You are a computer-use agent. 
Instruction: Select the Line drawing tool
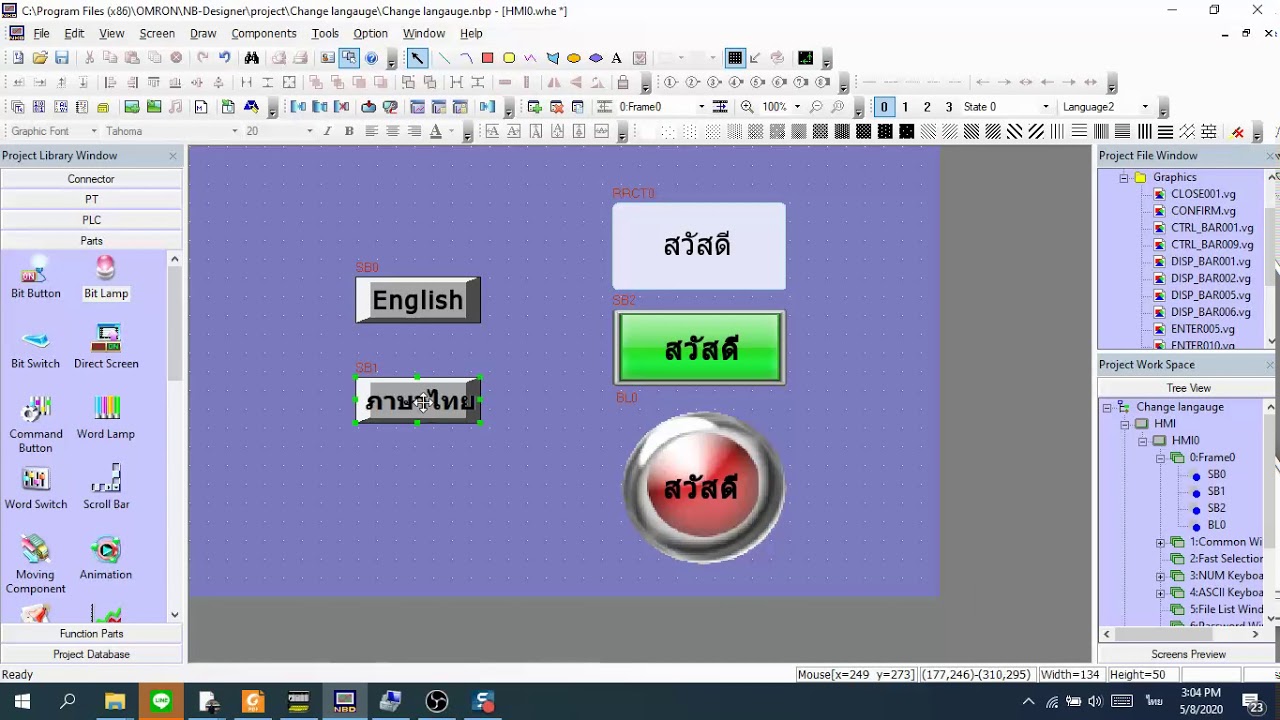(x=444, y=58)
